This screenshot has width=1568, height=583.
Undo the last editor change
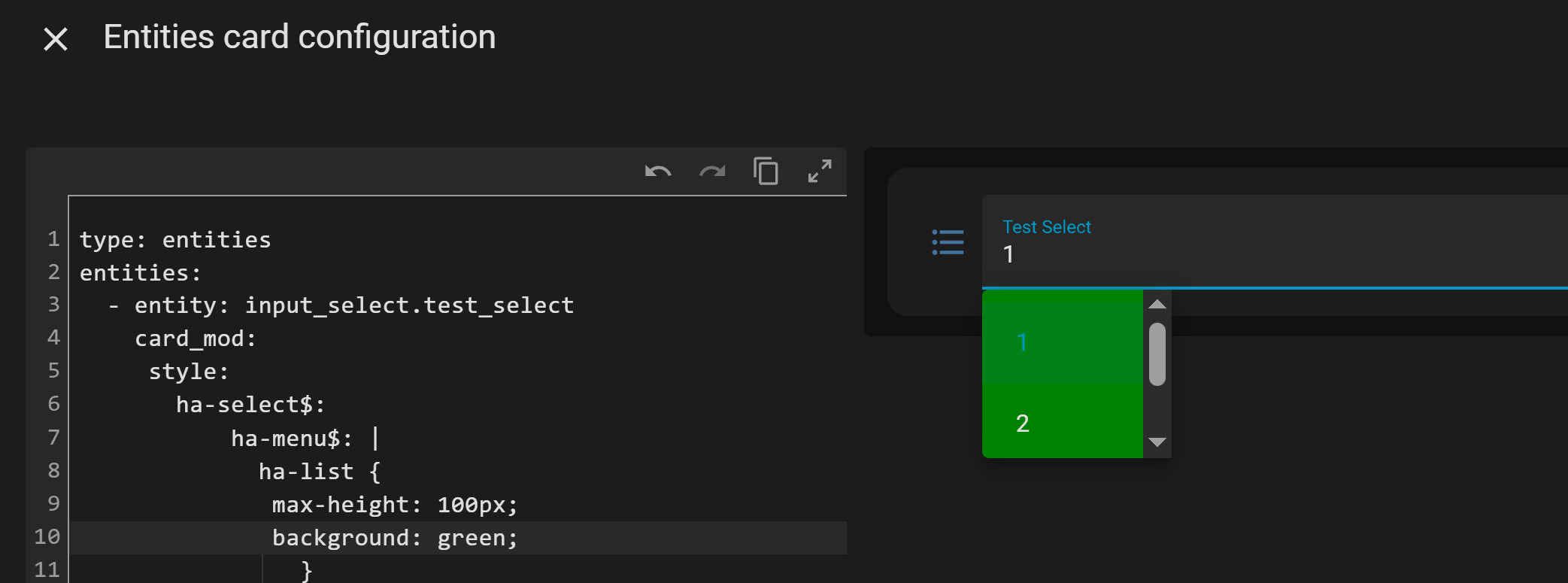coord(658,172)
